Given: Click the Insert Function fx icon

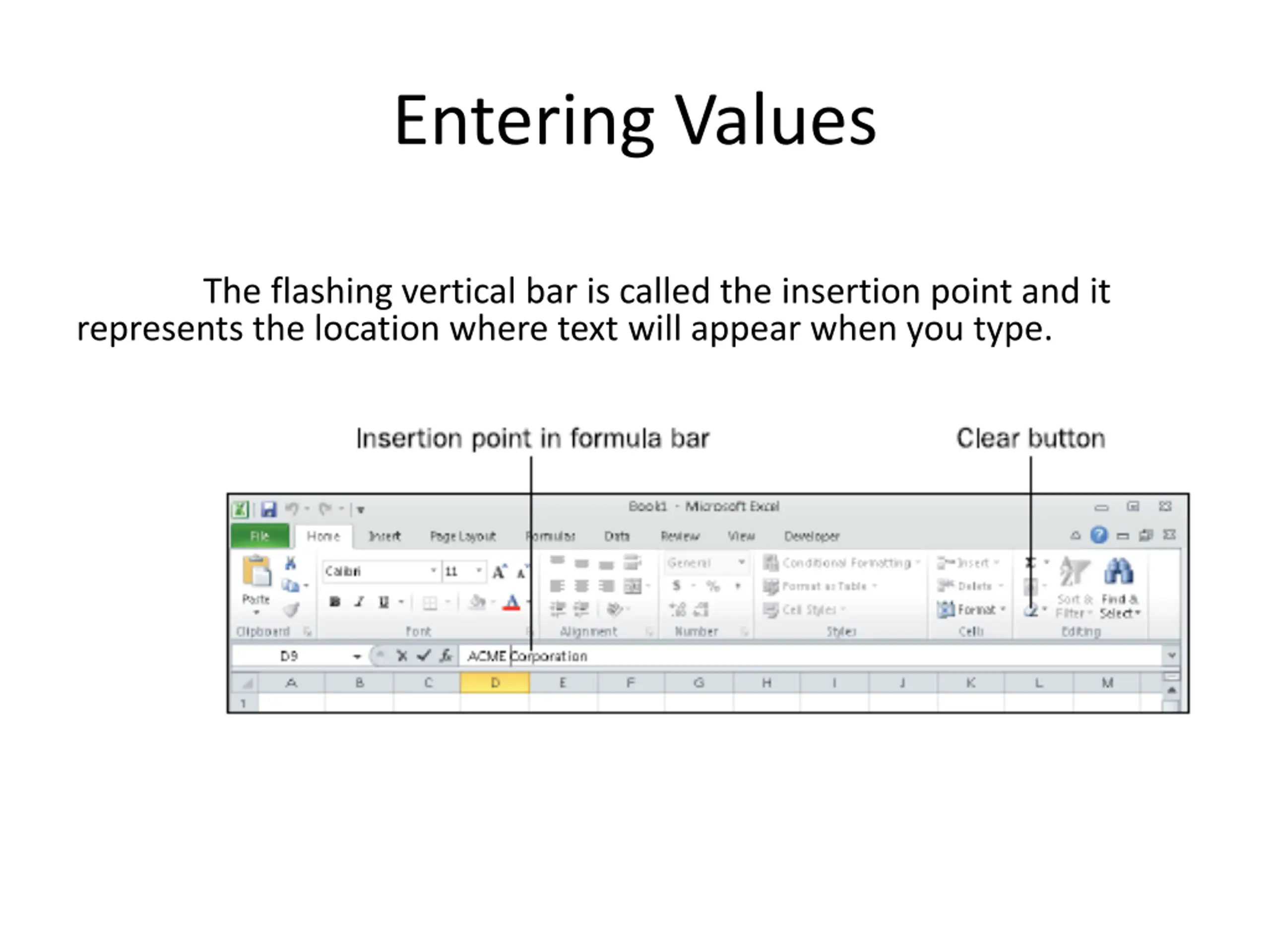Looking at the screenshot, I should point(445,655).
